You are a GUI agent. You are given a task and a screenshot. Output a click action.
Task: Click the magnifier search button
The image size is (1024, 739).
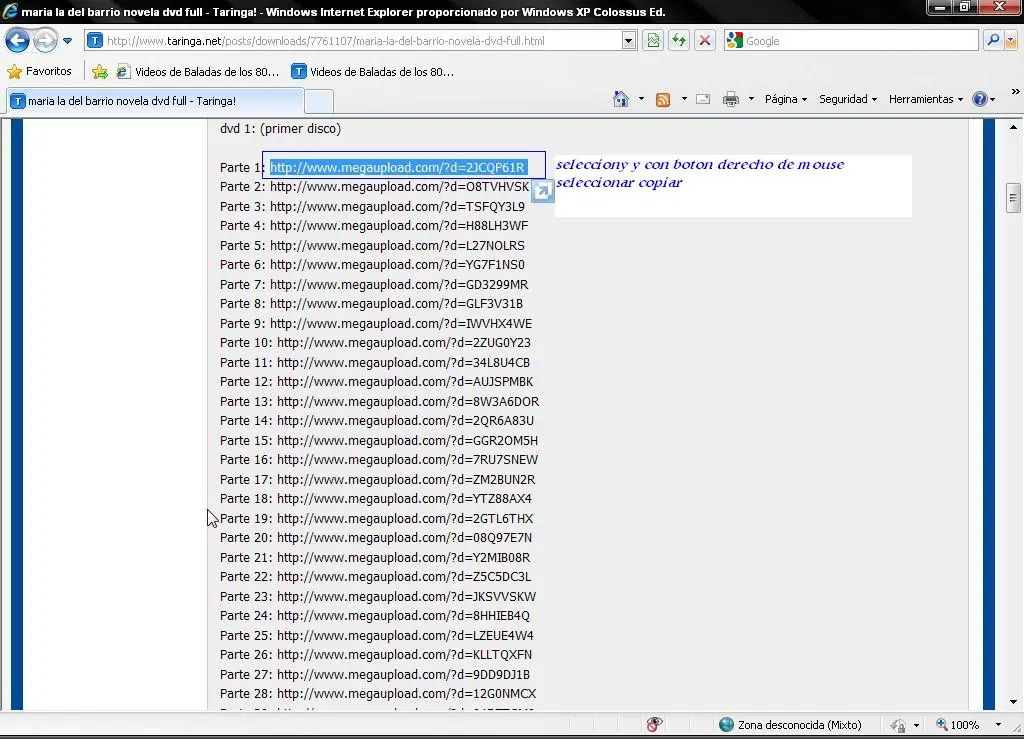(993, 40)
